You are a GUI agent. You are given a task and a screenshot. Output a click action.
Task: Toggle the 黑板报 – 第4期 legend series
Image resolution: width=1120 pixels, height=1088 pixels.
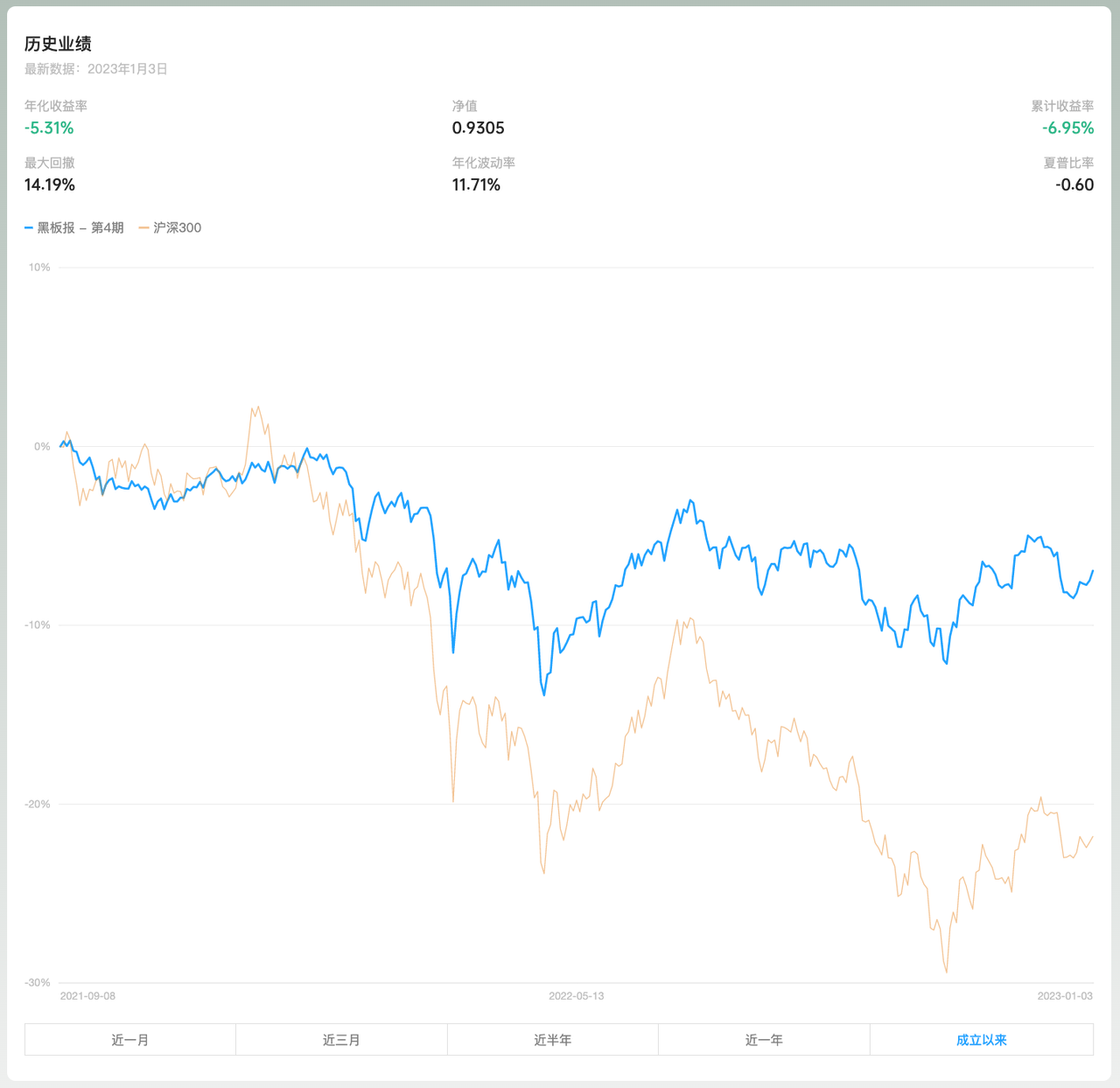80,227
